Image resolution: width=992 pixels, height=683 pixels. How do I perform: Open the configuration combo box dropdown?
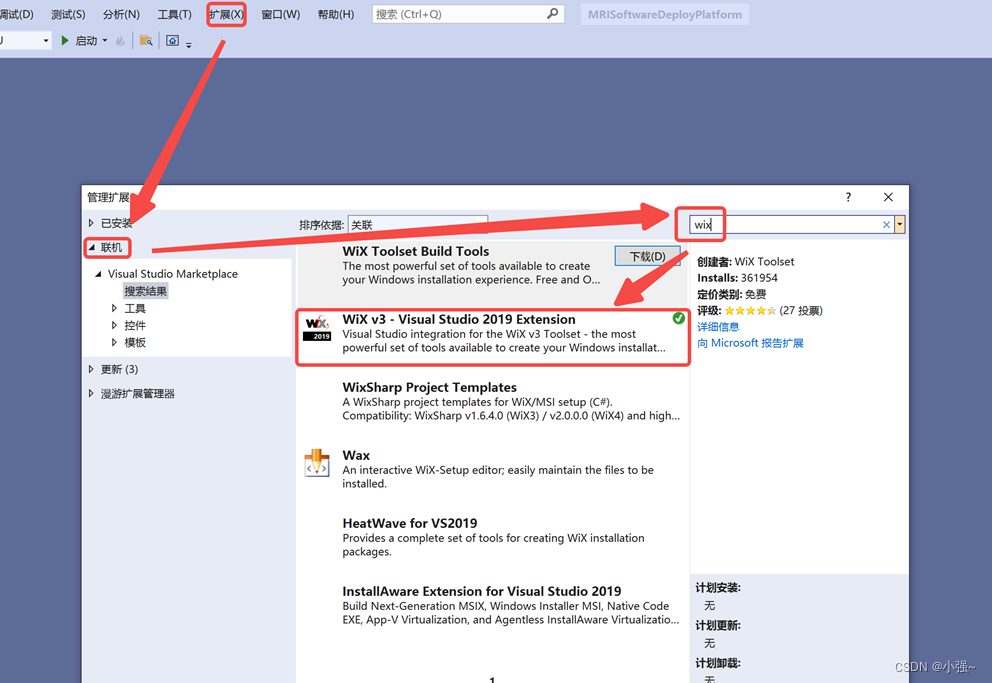(46, 40)
